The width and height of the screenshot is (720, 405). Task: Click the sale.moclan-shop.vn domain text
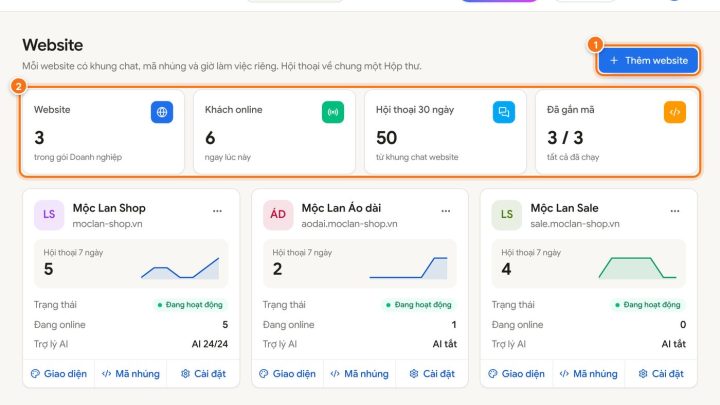[575, 224]
